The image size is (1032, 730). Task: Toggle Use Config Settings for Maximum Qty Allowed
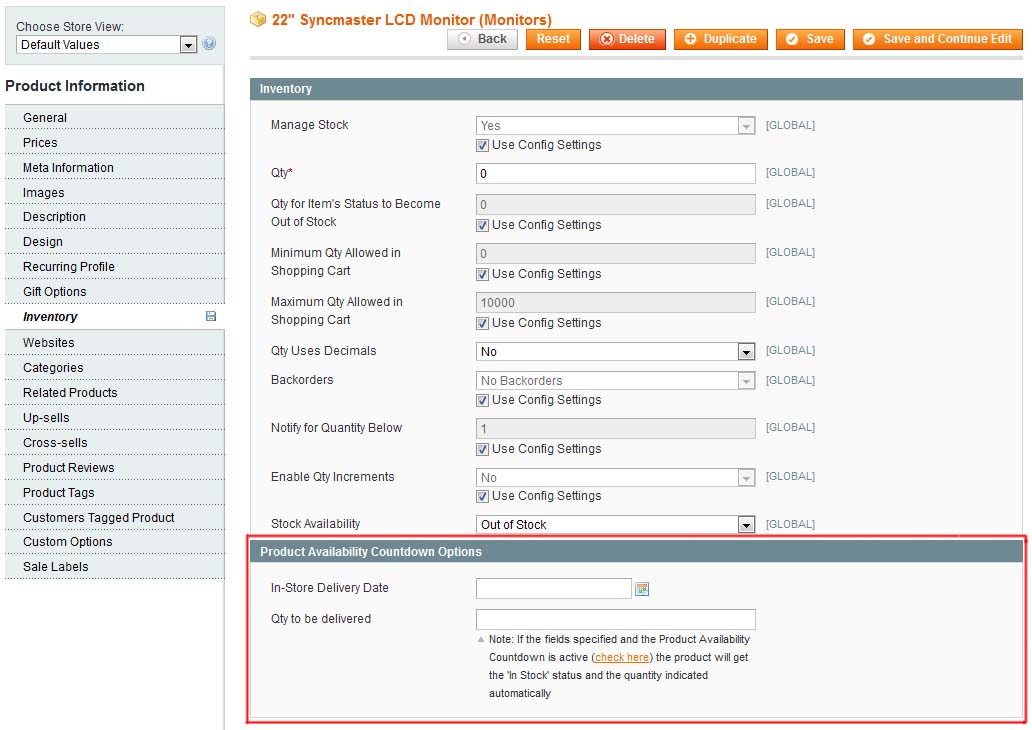tap(482, 323)
